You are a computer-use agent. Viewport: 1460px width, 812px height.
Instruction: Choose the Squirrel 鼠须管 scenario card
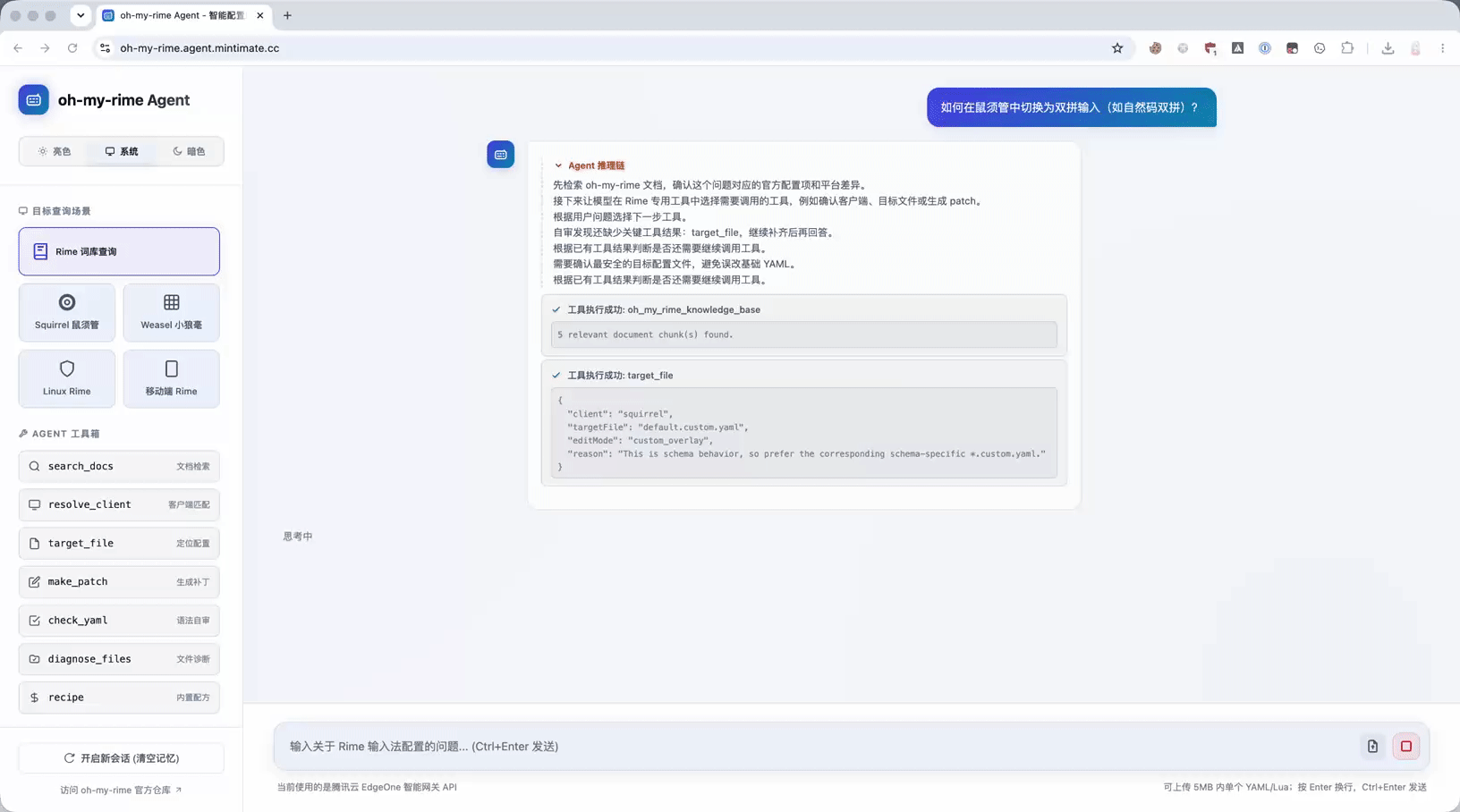click(x=67, y=313)
